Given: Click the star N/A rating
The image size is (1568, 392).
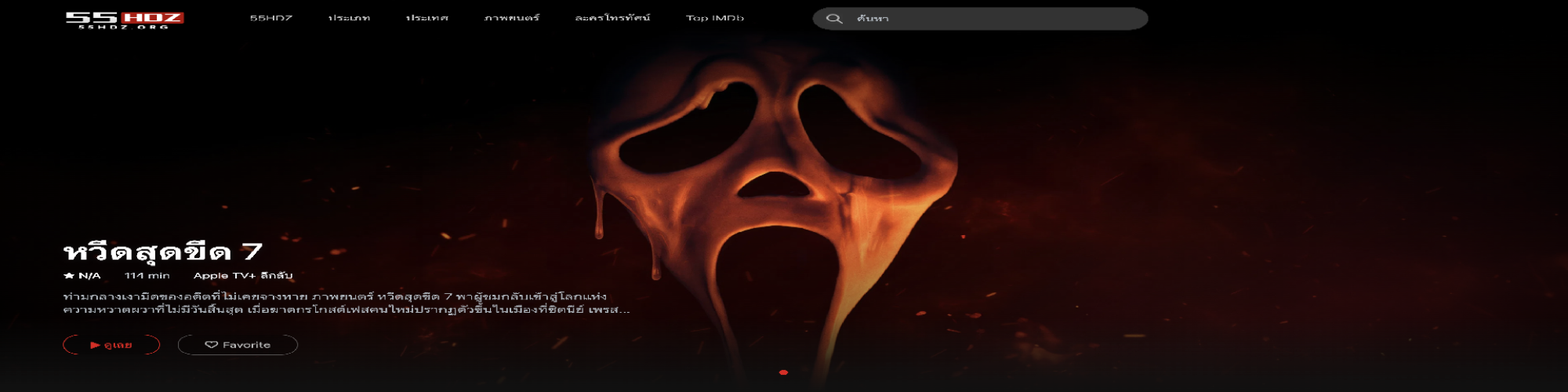Looking at the screenshot, I should 82,276.
